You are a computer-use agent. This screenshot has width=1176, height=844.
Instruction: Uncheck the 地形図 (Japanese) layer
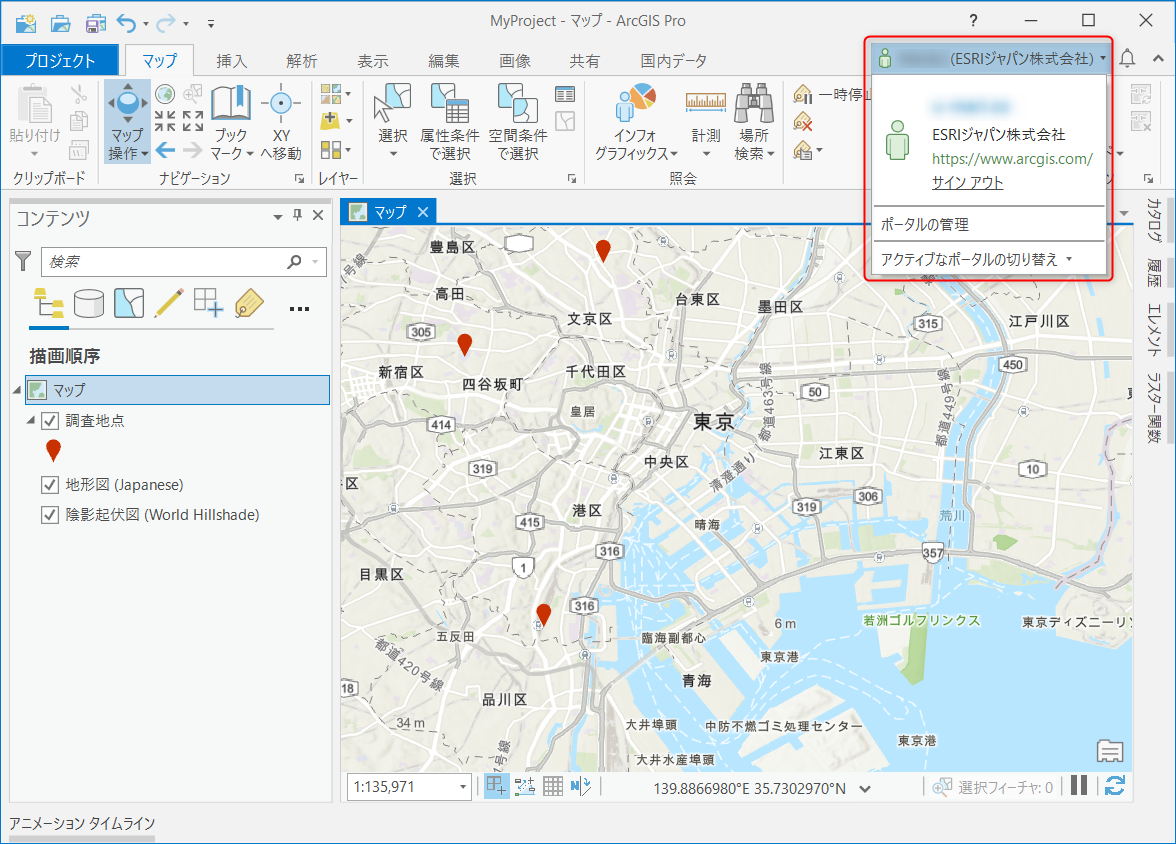click(x=50, y=485)
